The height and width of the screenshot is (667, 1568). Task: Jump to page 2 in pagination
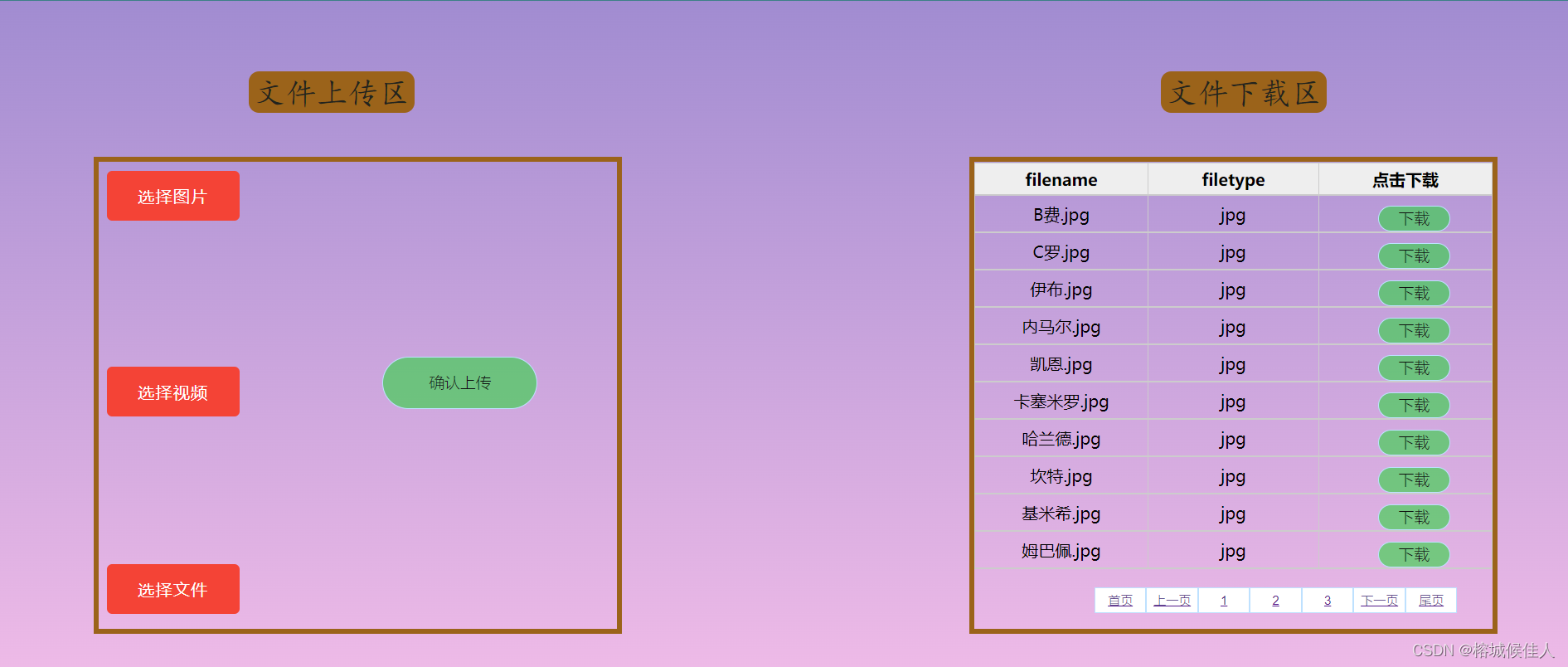[1275, 601]
